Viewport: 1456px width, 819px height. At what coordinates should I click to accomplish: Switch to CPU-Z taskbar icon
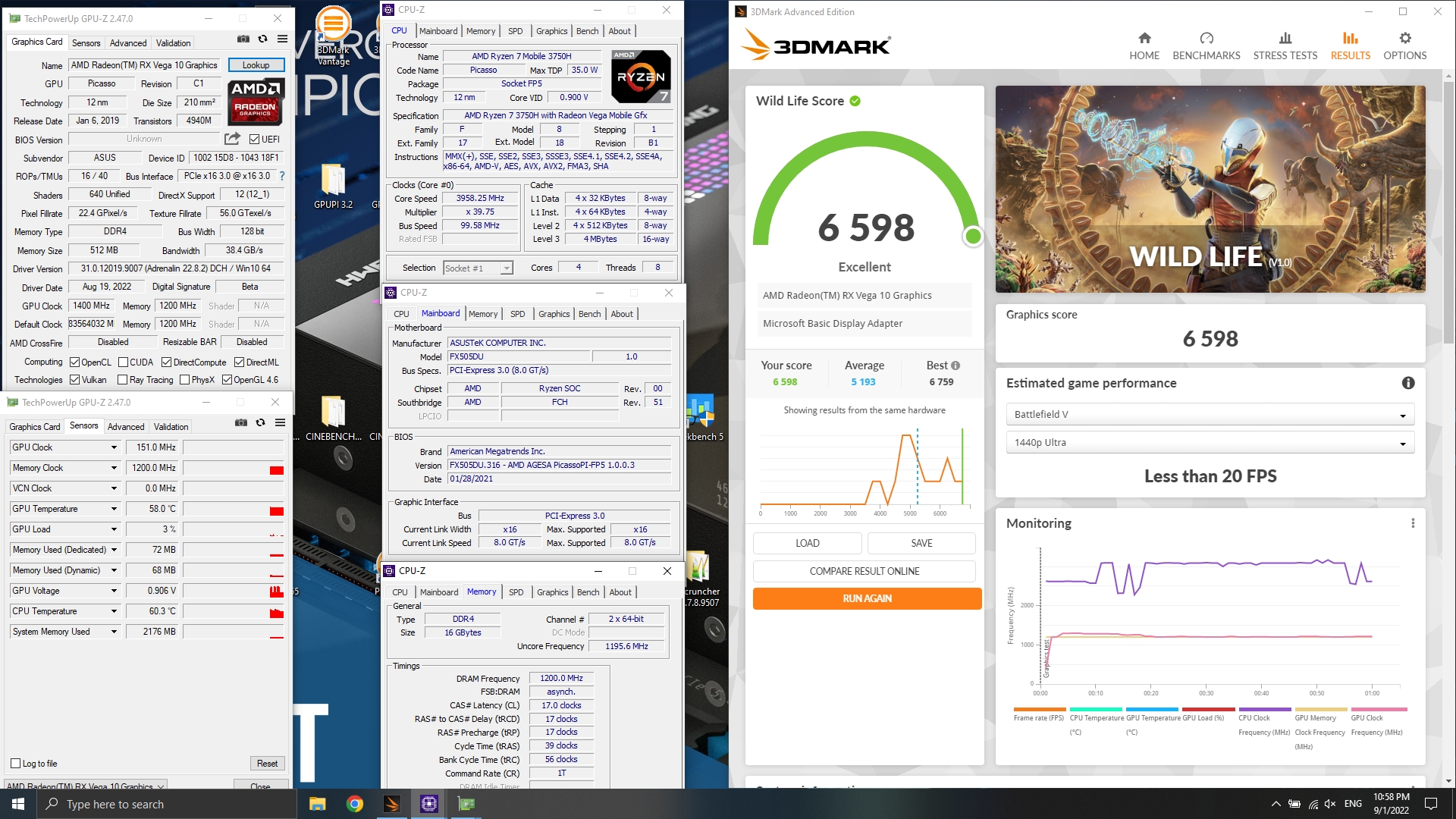coord(428,804)
